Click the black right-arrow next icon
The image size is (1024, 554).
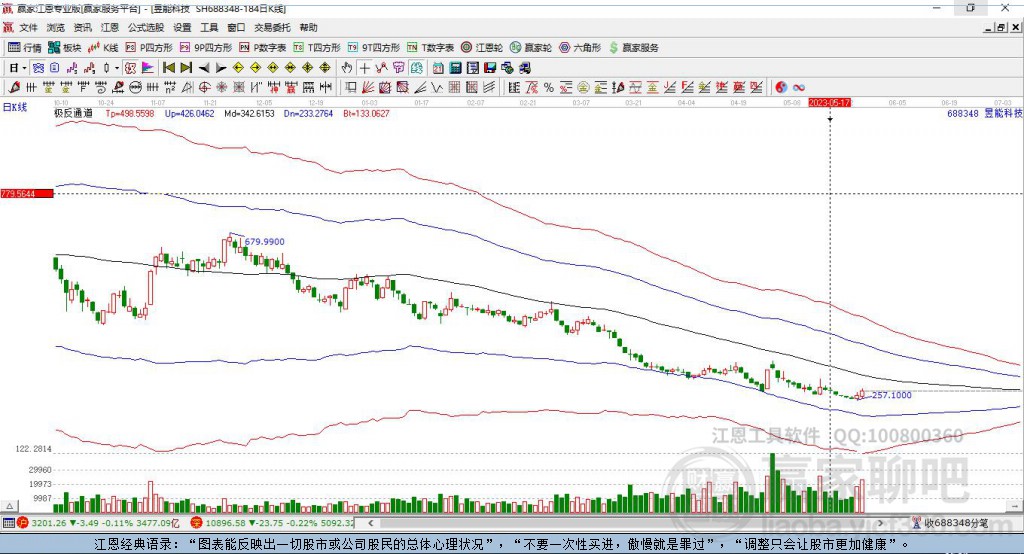click(x=221, y=68)
